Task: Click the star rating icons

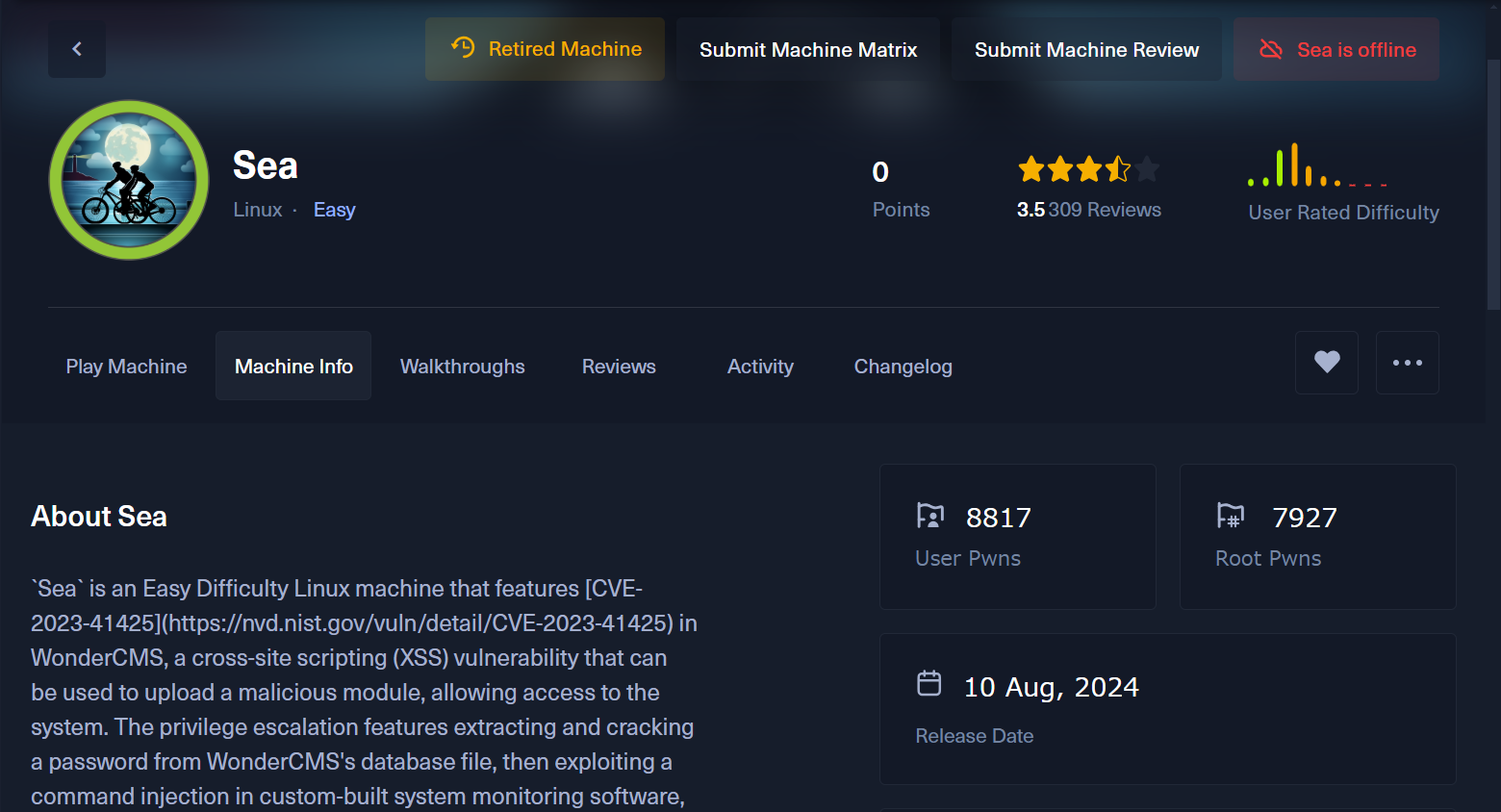Action: (x=1088, y=169)
